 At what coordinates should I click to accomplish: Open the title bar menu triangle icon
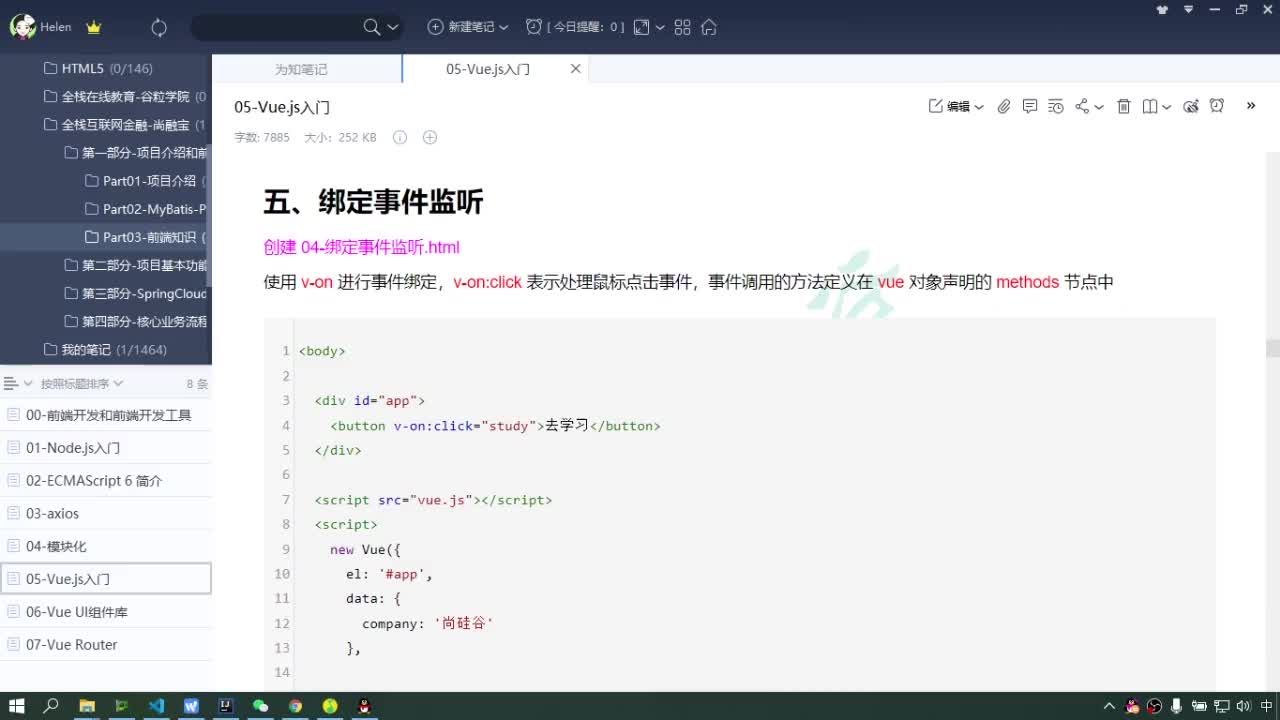pyautogui.click(x=1189, y=9)
